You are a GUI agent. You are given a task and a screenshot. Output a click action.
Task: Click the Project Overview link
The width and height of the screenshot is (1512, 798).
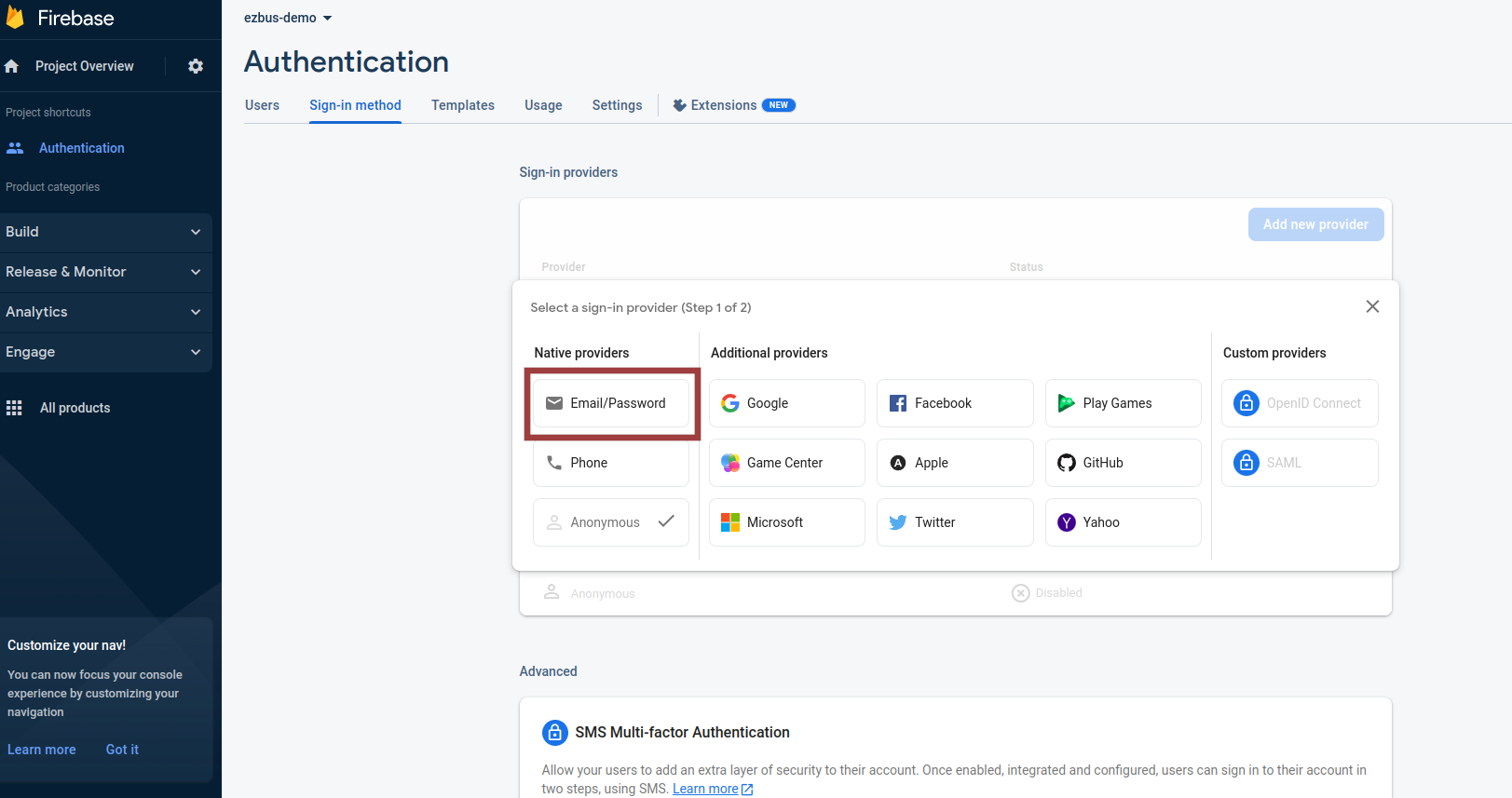pyautogui.click(x=85, y=66)
